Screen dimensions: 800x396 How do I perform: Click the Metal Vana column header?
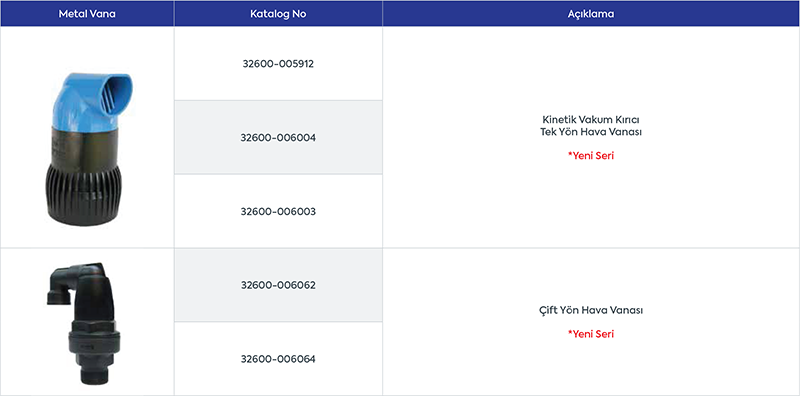pos(87,14)
